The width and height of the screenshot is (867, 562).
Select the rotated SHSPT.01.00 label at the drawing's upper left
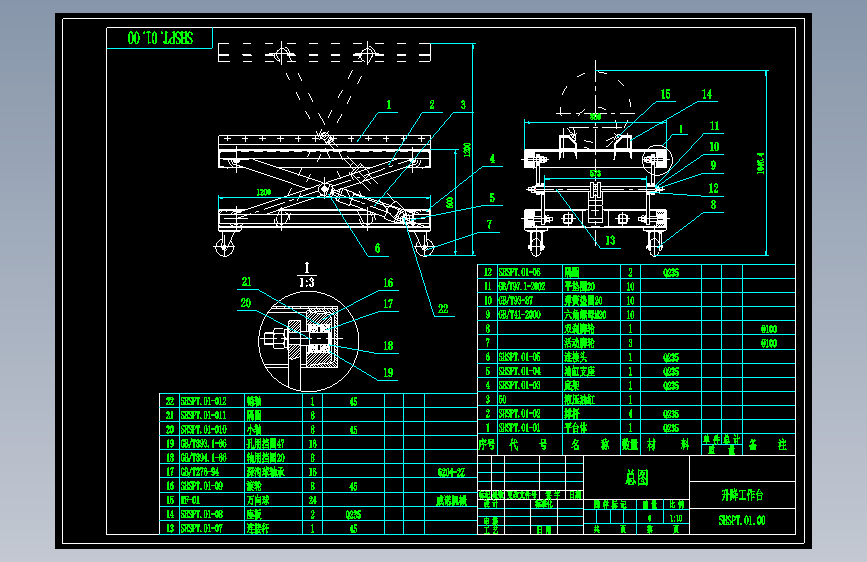(160, 38)
